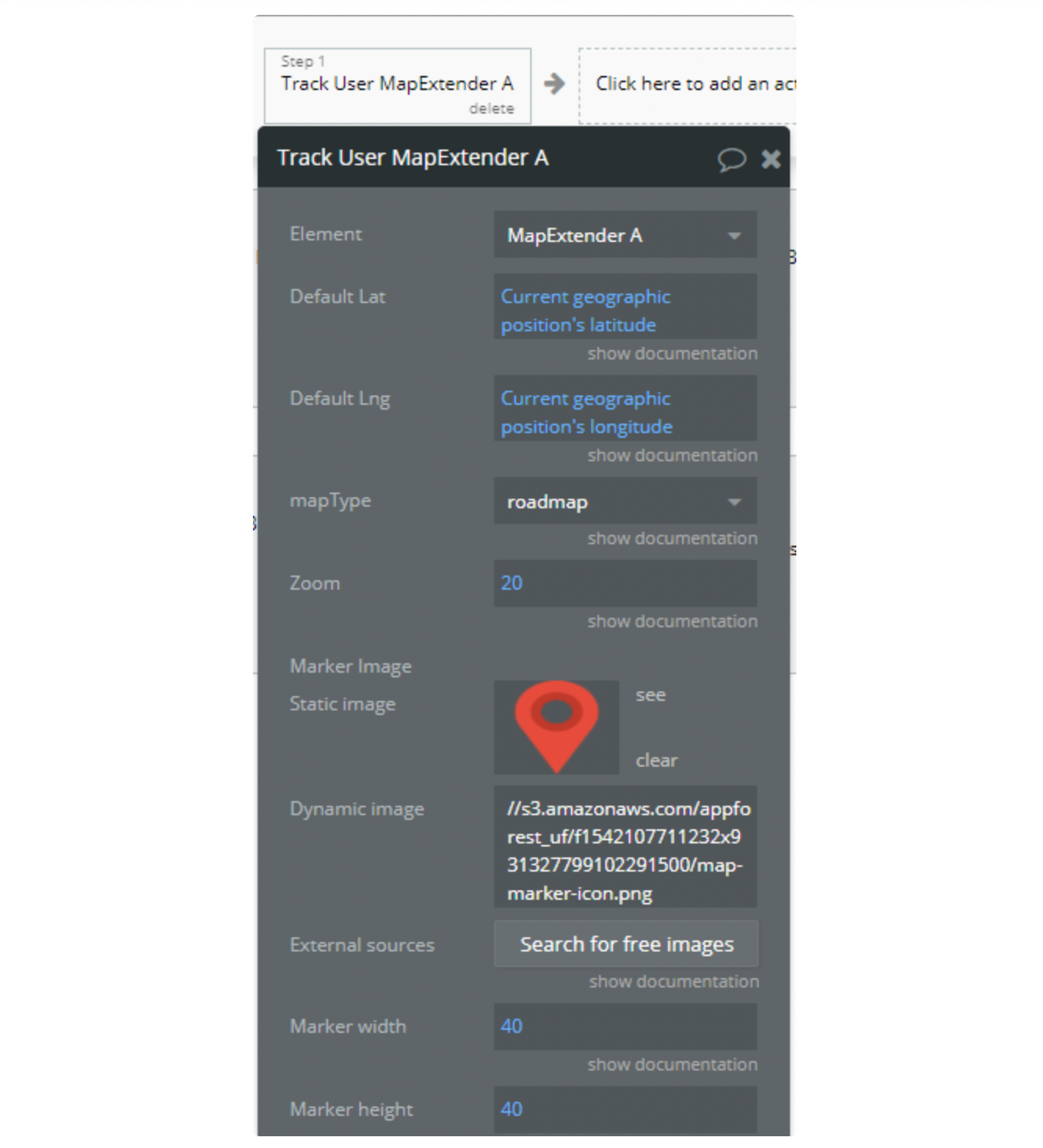Click the Marker width field showing 40

pos(624,1027)
